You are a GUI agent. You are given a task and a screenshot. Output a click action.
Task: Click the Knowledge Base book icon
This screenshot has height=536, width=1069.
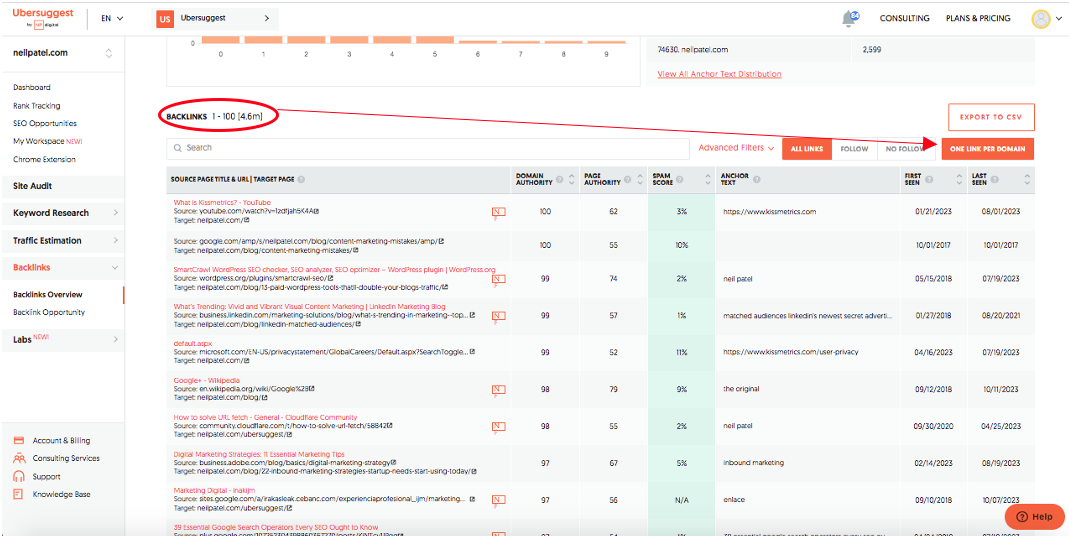19,494
